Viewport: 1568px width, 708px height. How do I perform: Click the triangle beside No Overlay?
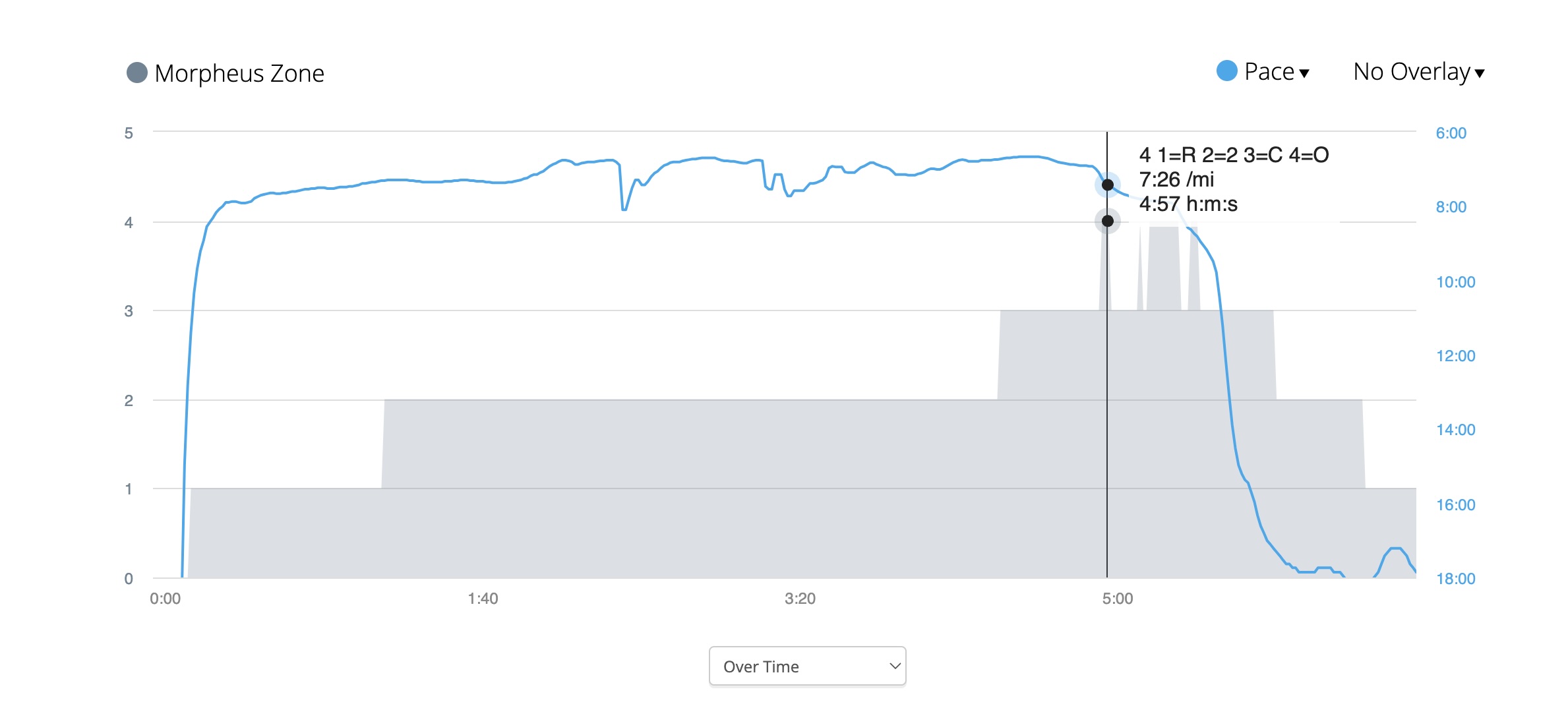[x=1480, y=73]
